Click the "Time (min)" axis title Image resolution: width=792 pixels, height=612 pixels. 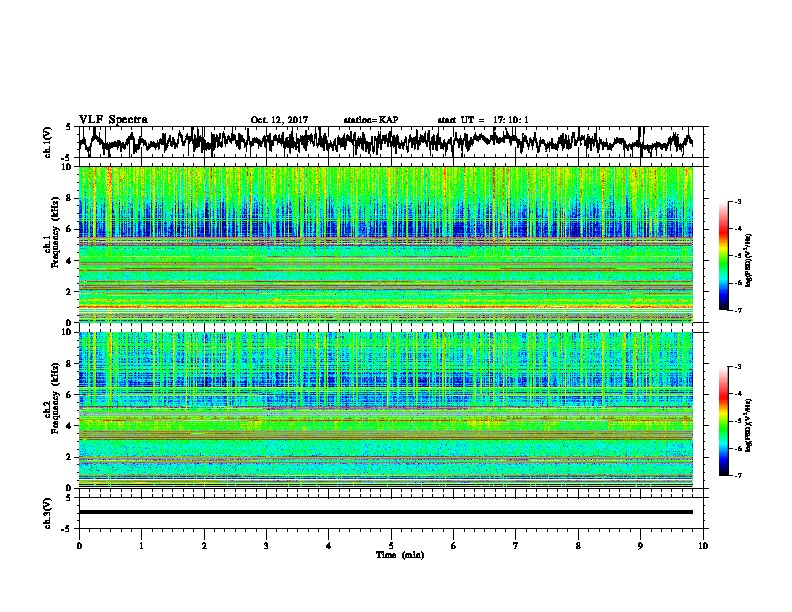point(400,555)
